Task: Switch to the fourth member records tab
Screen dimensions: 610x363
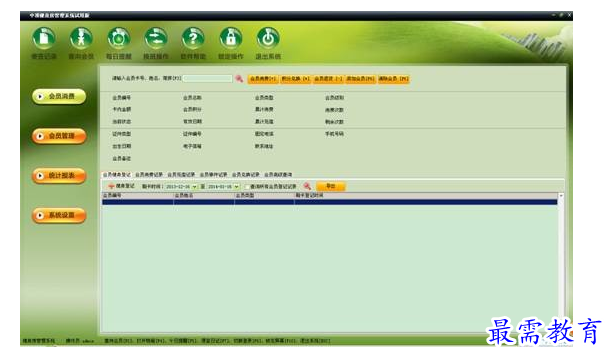Action: click(x=213, y=175)
